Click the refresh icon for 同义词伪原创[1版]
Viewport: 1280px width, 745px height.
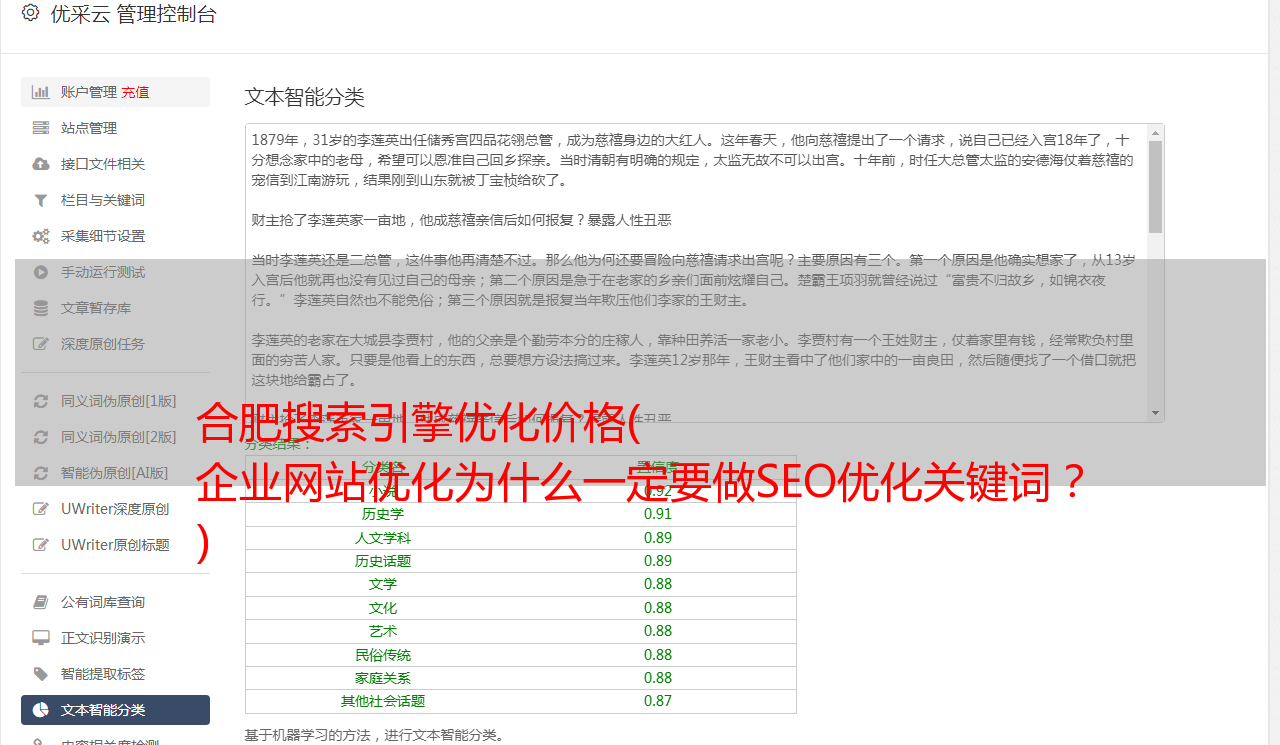tap(41, 401)
